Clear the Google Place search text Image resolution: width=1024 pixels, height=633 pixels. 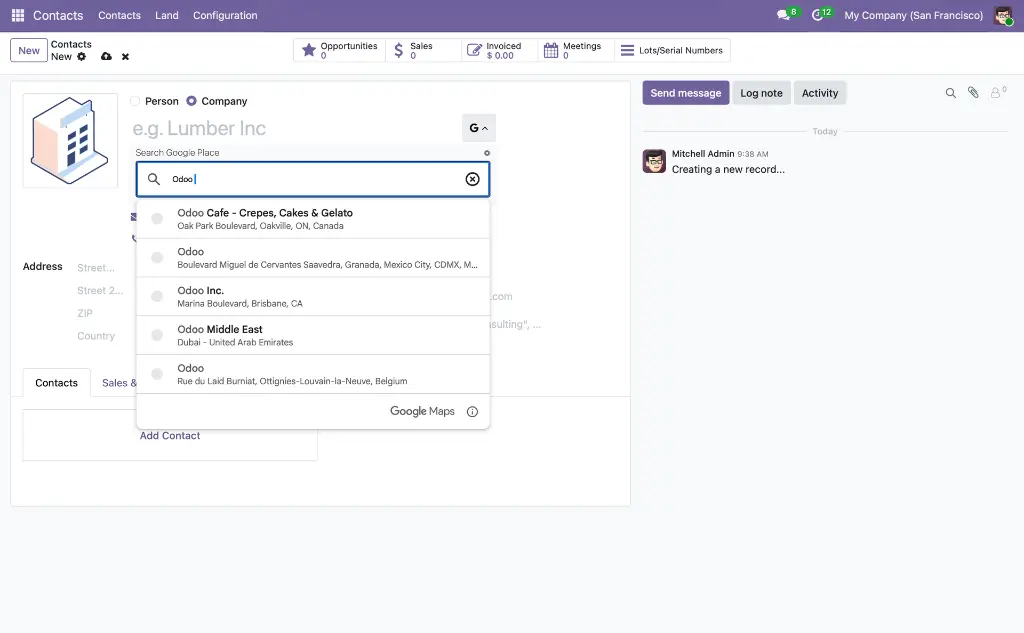tap(472, 179)
